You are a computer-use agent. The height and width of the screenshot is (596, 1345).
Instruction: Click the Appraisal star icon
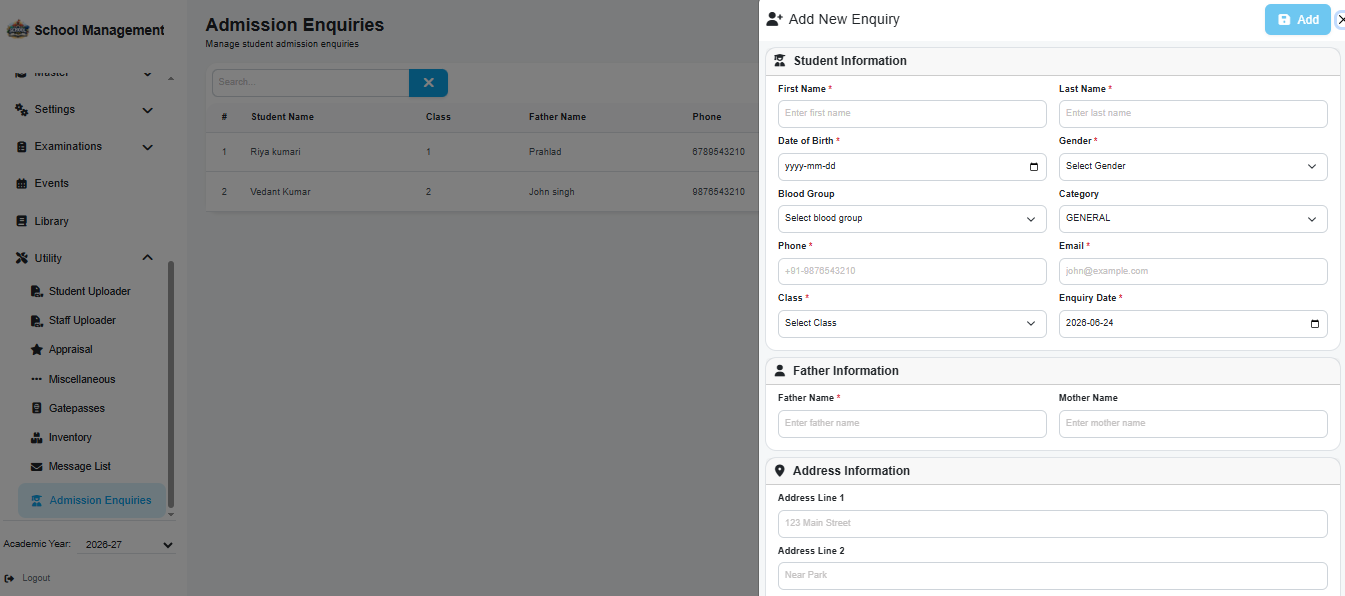point(37,350)
